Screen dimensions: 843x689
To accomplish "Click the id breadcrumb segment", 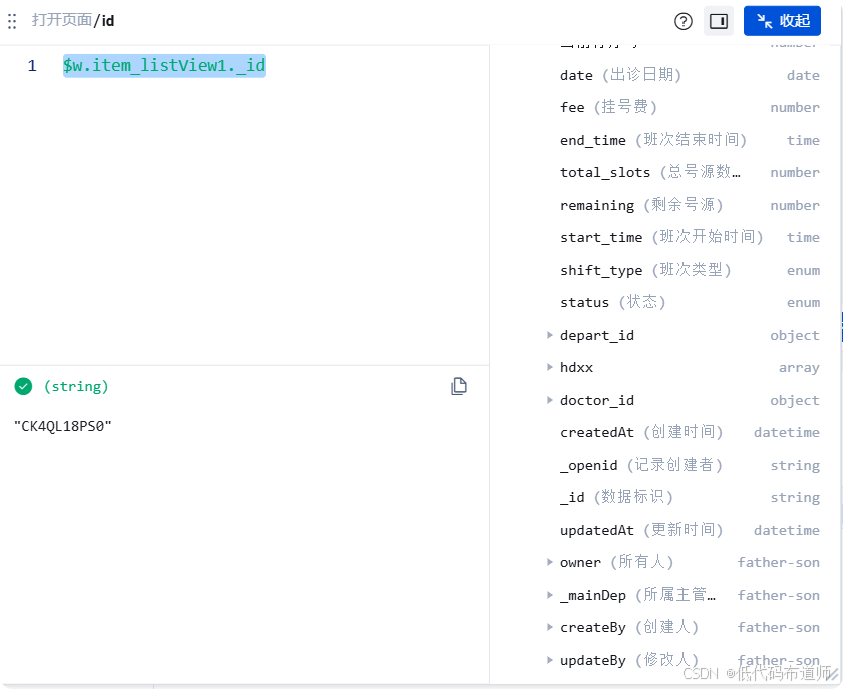I will (x=108, y=20).
